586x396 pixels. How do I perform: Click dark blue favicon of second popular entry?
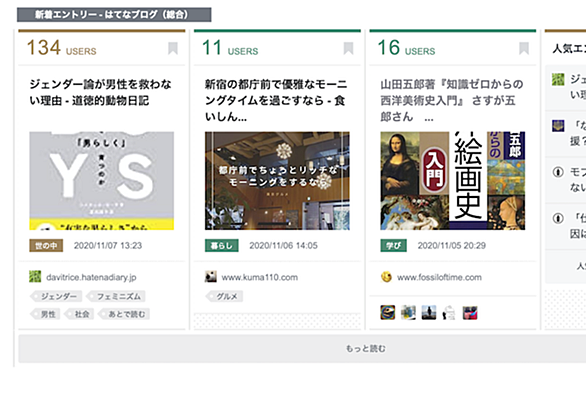558,126
